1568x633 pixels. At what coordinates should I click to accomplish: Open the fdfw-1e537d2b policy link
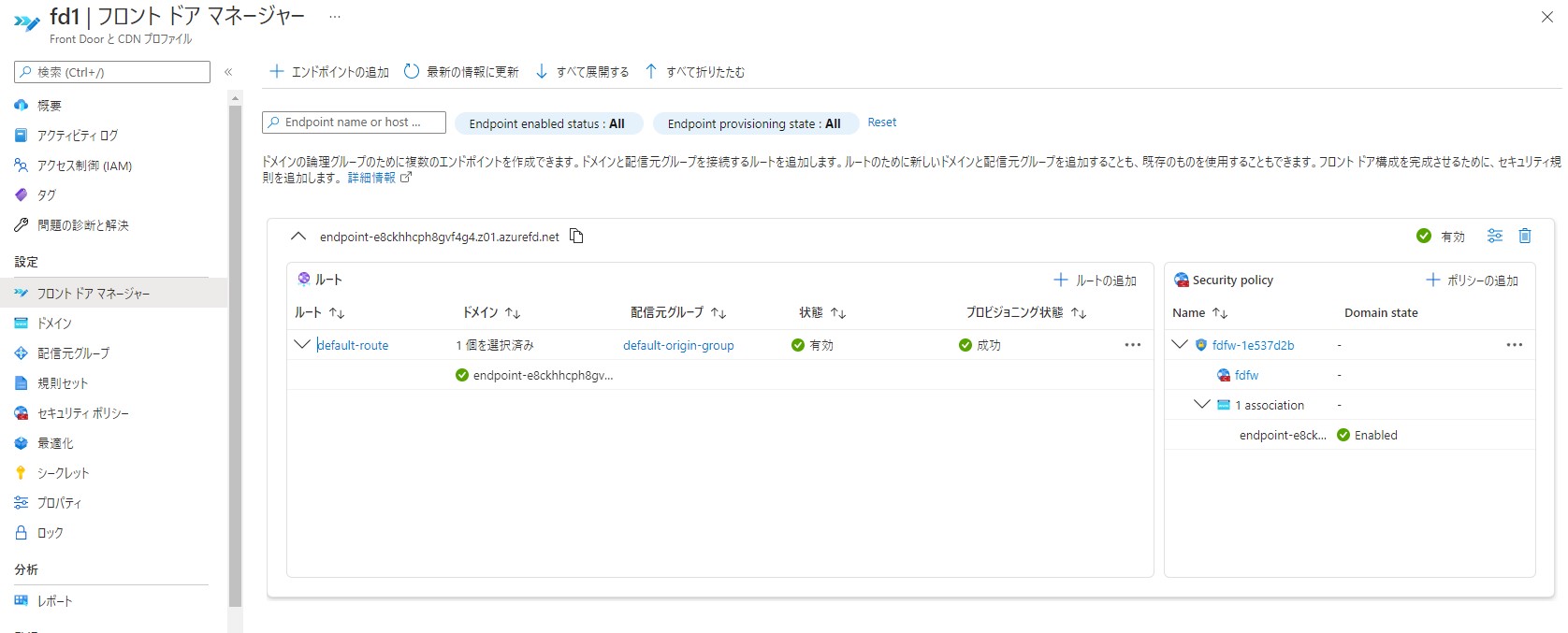click(x=1253, y=345)
